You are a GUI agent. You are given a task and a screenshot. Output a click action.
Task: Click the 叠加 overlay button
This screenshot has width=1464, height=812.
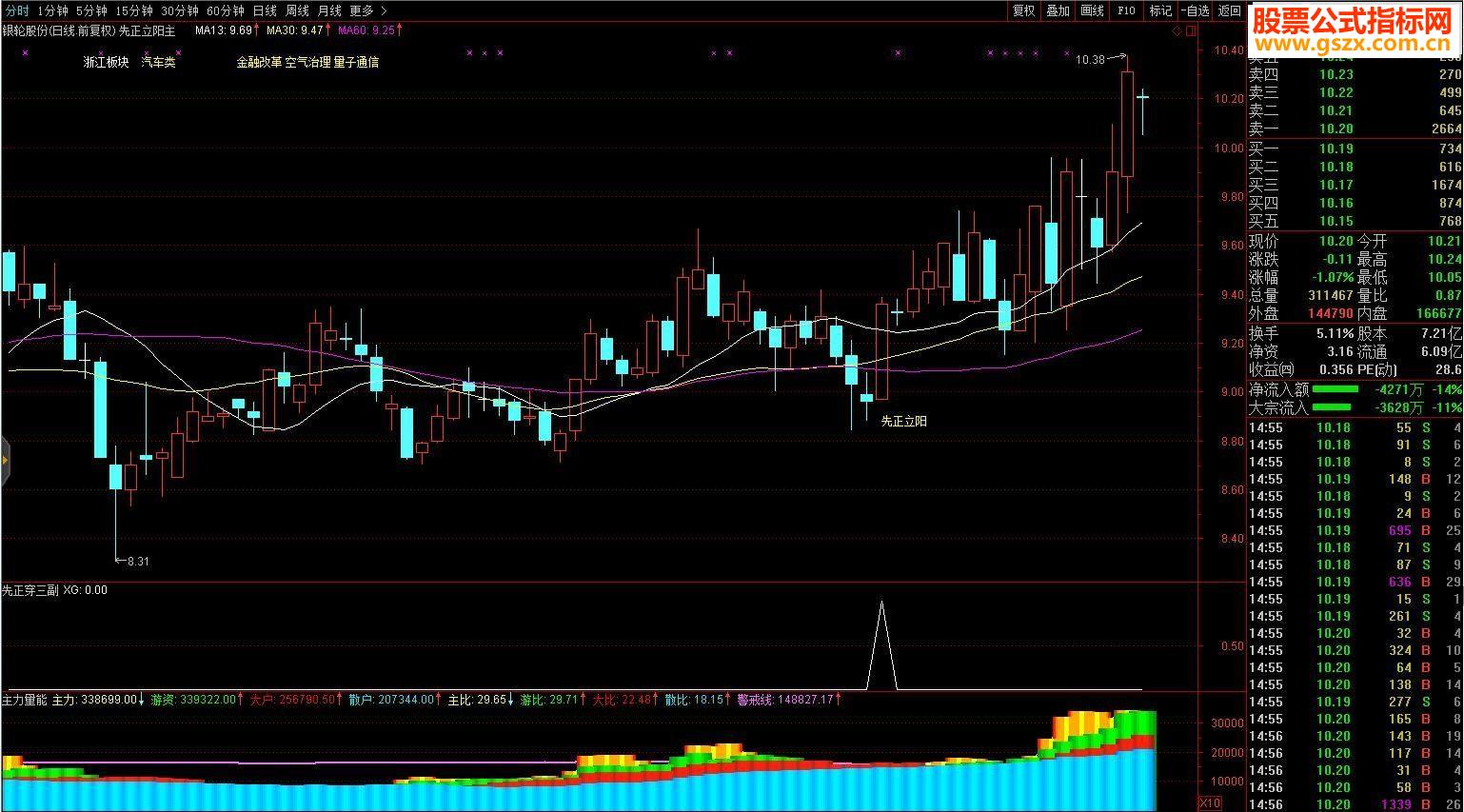[1058, 10]
